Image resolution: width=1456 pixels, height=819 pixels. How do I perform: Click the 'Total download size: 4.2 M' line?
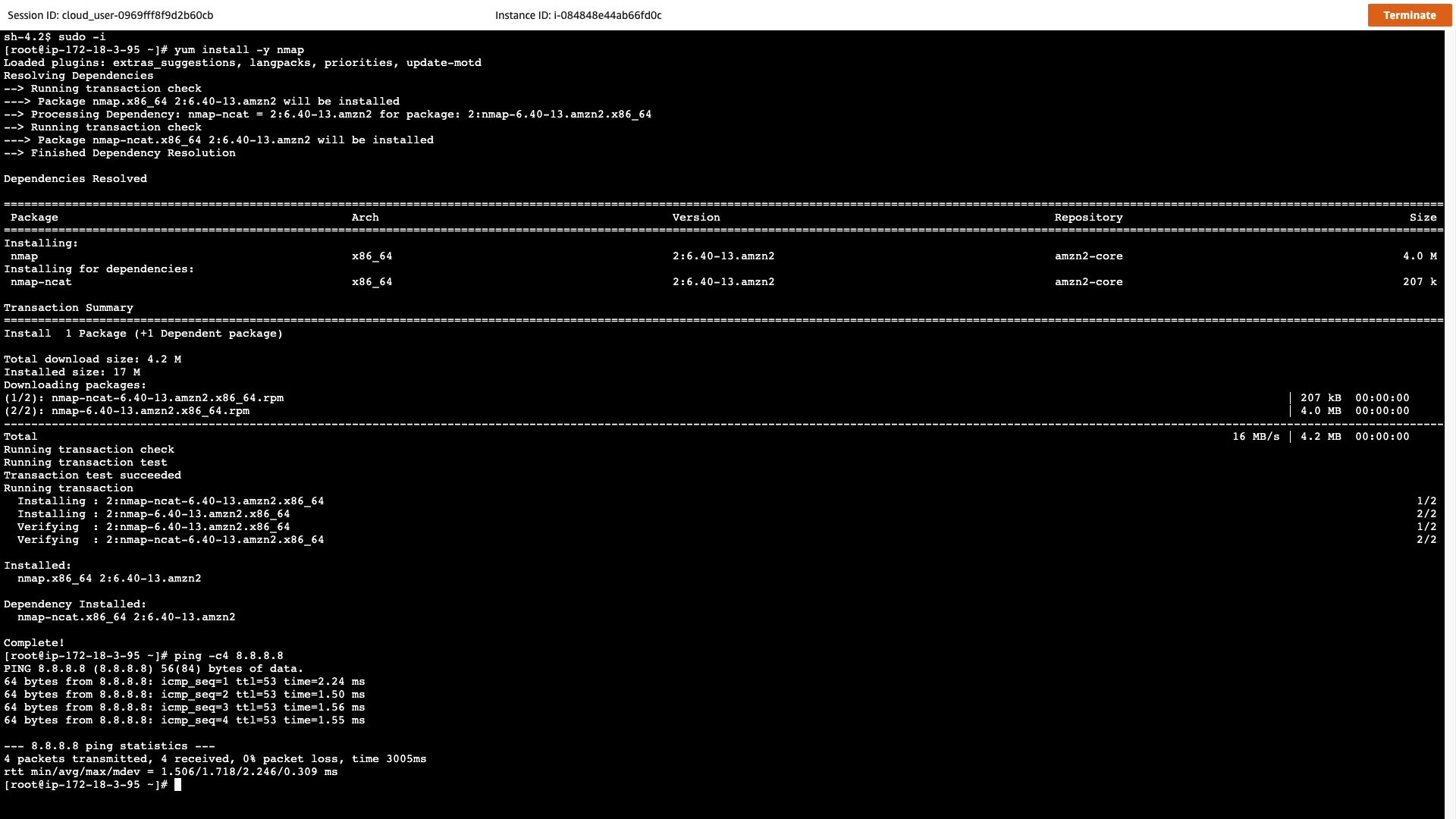coord(92,359)
